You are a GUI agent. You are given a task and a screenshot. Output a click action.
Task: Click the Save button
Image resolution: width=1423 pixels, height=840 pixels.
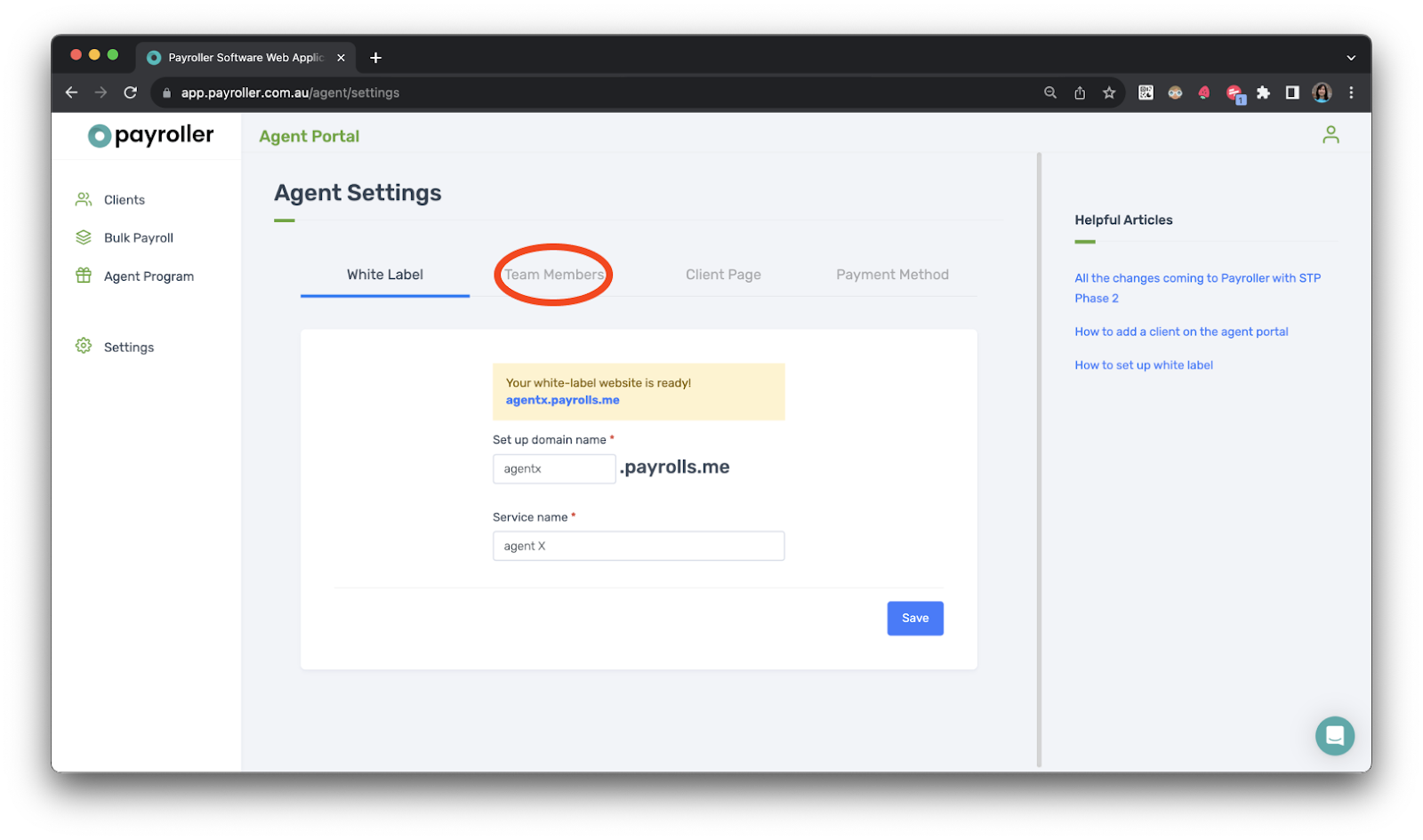point(915,618)
